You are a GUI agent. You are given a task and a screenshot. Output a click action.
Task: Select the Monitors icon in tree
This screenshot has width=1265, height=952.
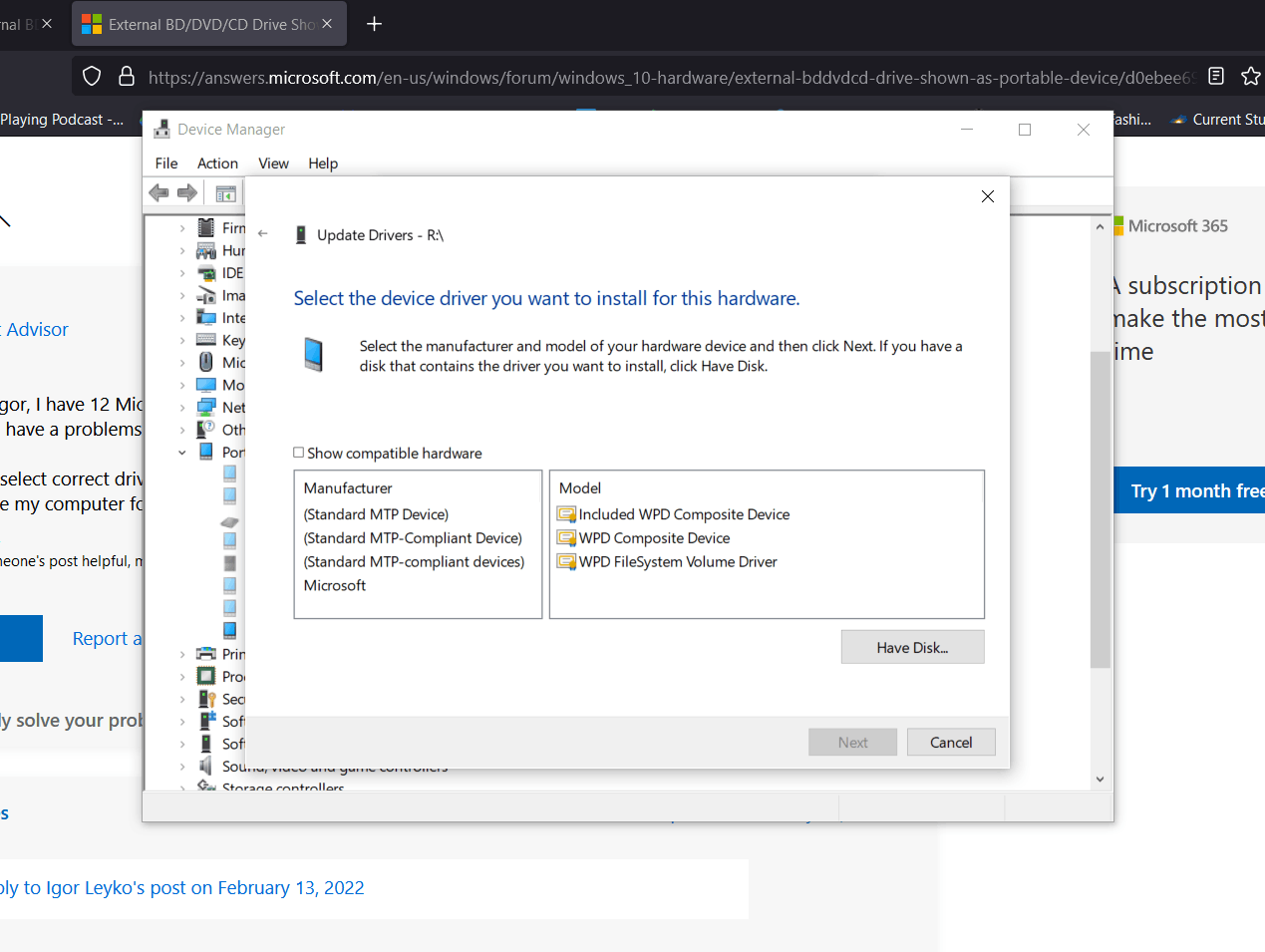coord(206,385)
